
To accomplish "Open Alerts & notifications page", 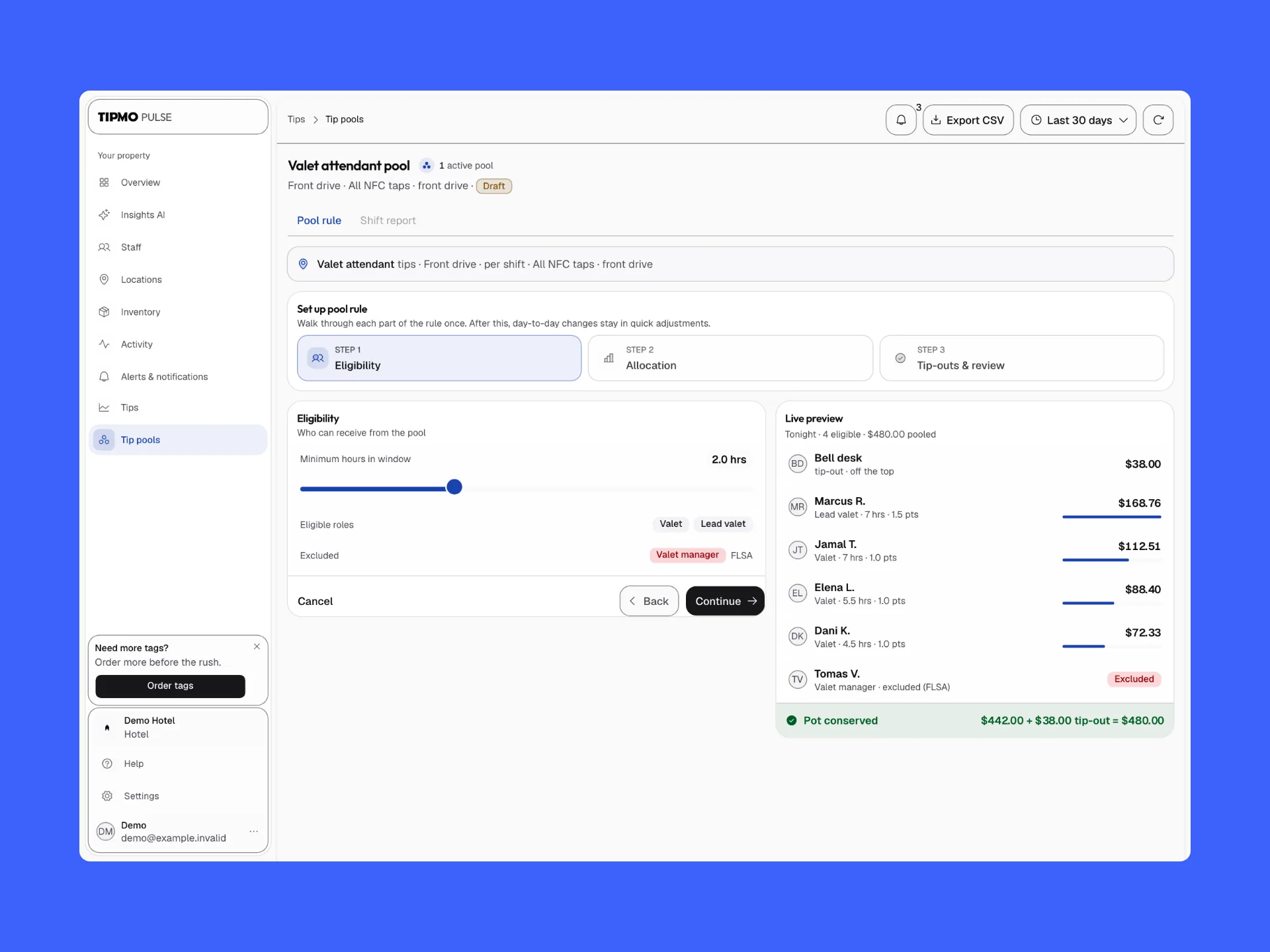I will coord(178,377).
